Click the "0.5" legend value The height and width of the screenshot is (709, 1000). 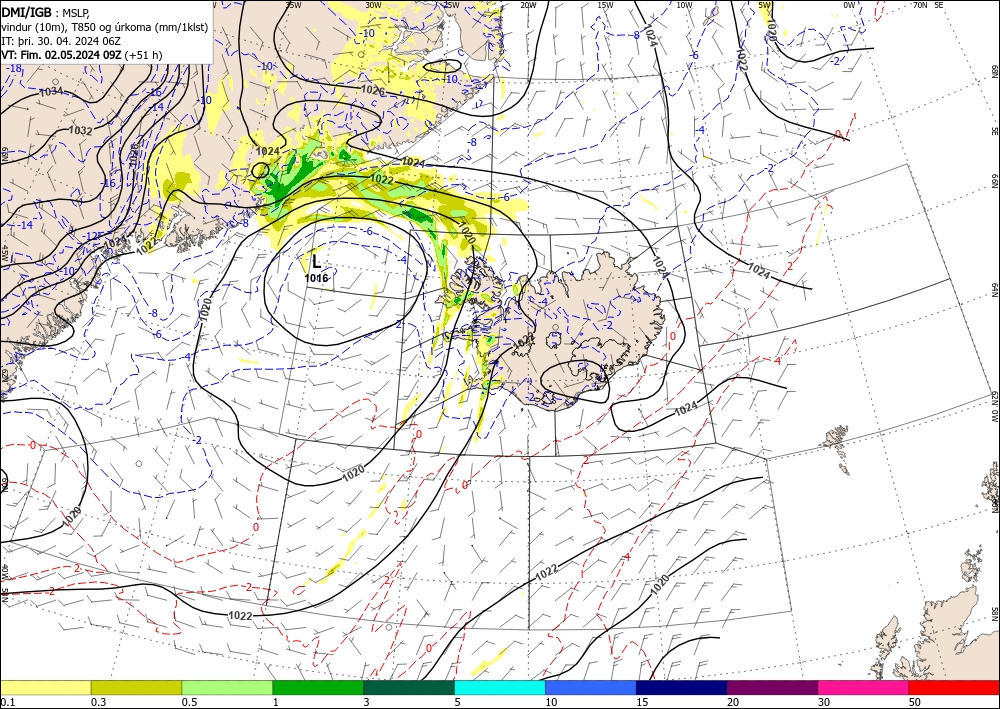click(x=189, y=702)
